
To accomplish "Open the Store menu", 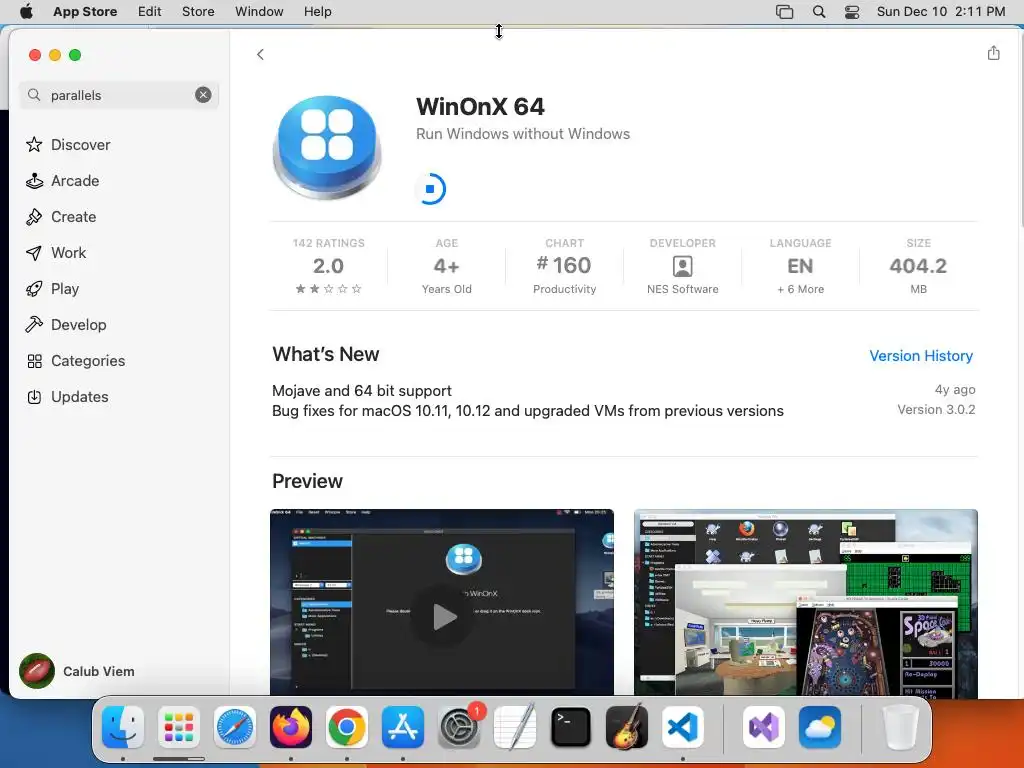I will point(198,11).
